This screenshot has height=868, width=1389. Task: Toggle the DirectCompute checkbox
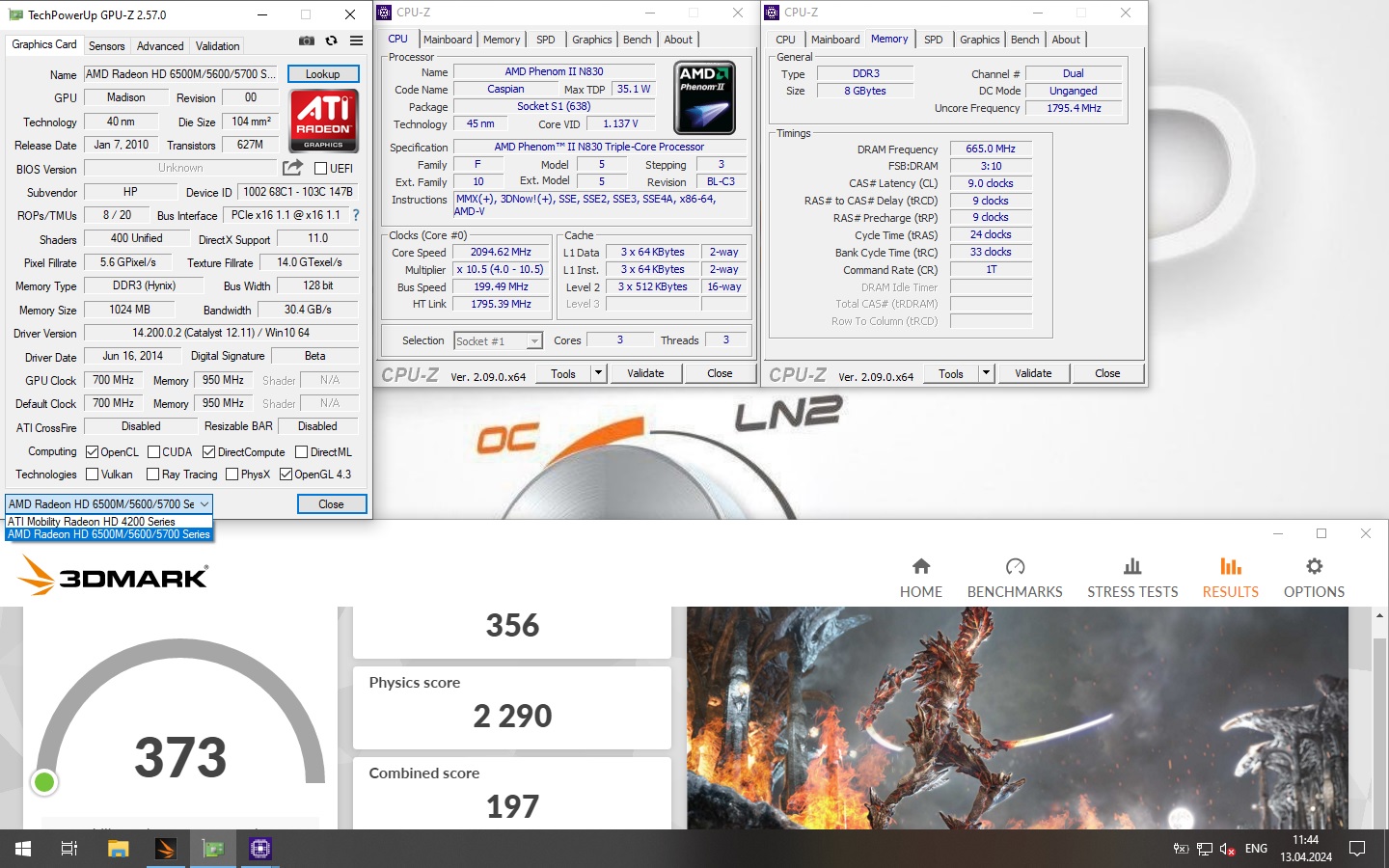point(208,451)
